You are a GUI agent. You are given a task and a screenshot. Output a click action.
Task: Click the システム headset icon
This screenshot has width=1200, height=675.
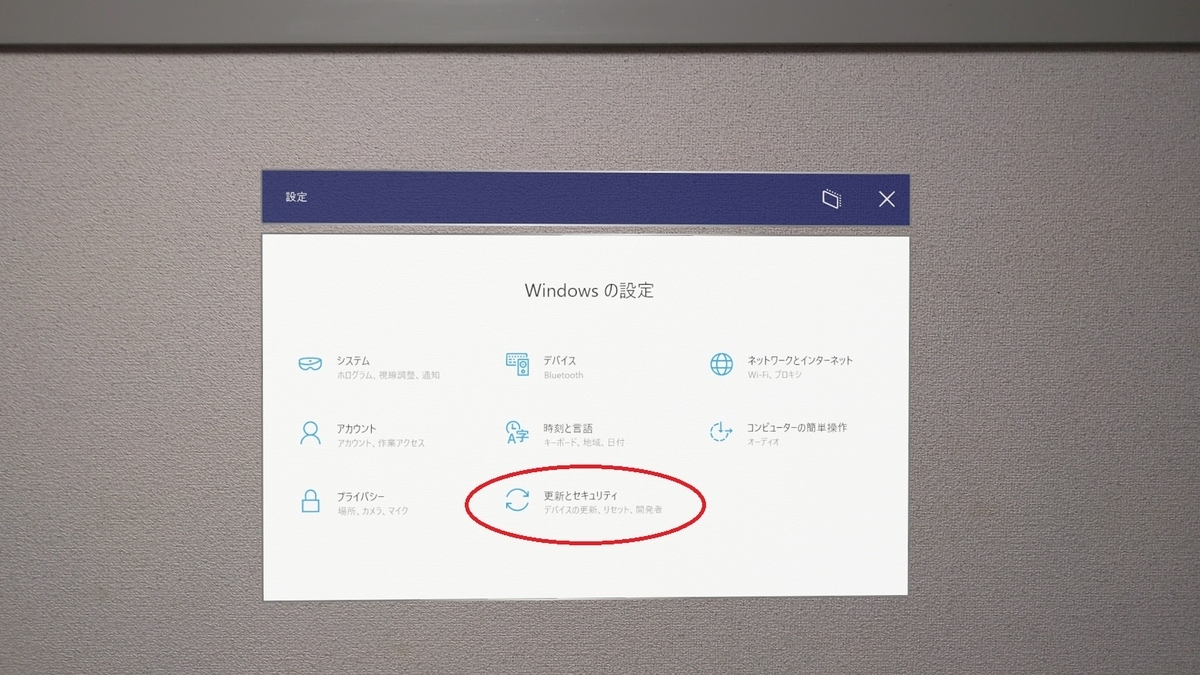click(x=310, y=365)
